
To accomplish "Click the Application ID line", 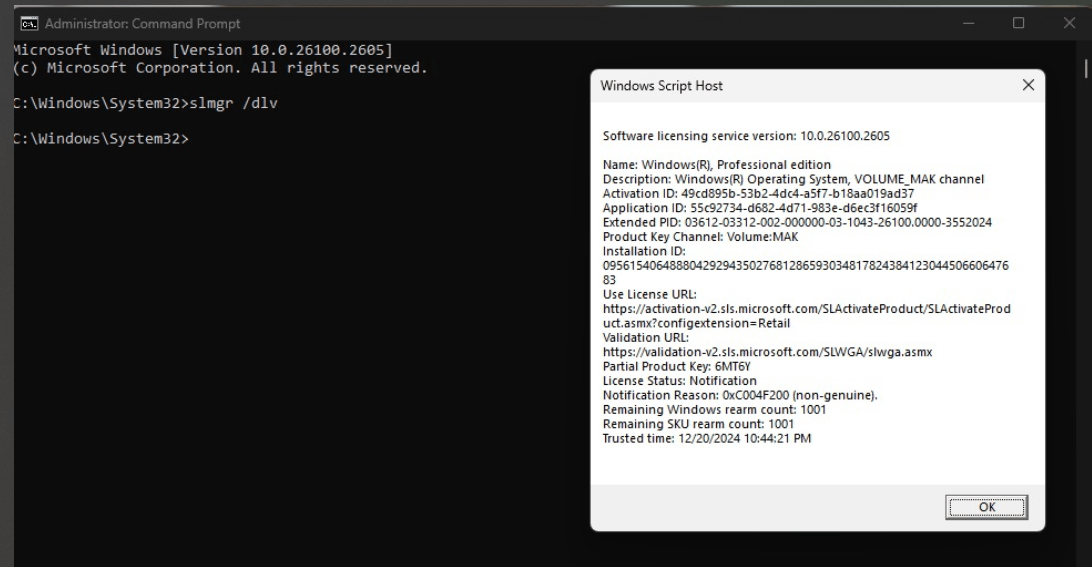I will [x=760, y=208].
